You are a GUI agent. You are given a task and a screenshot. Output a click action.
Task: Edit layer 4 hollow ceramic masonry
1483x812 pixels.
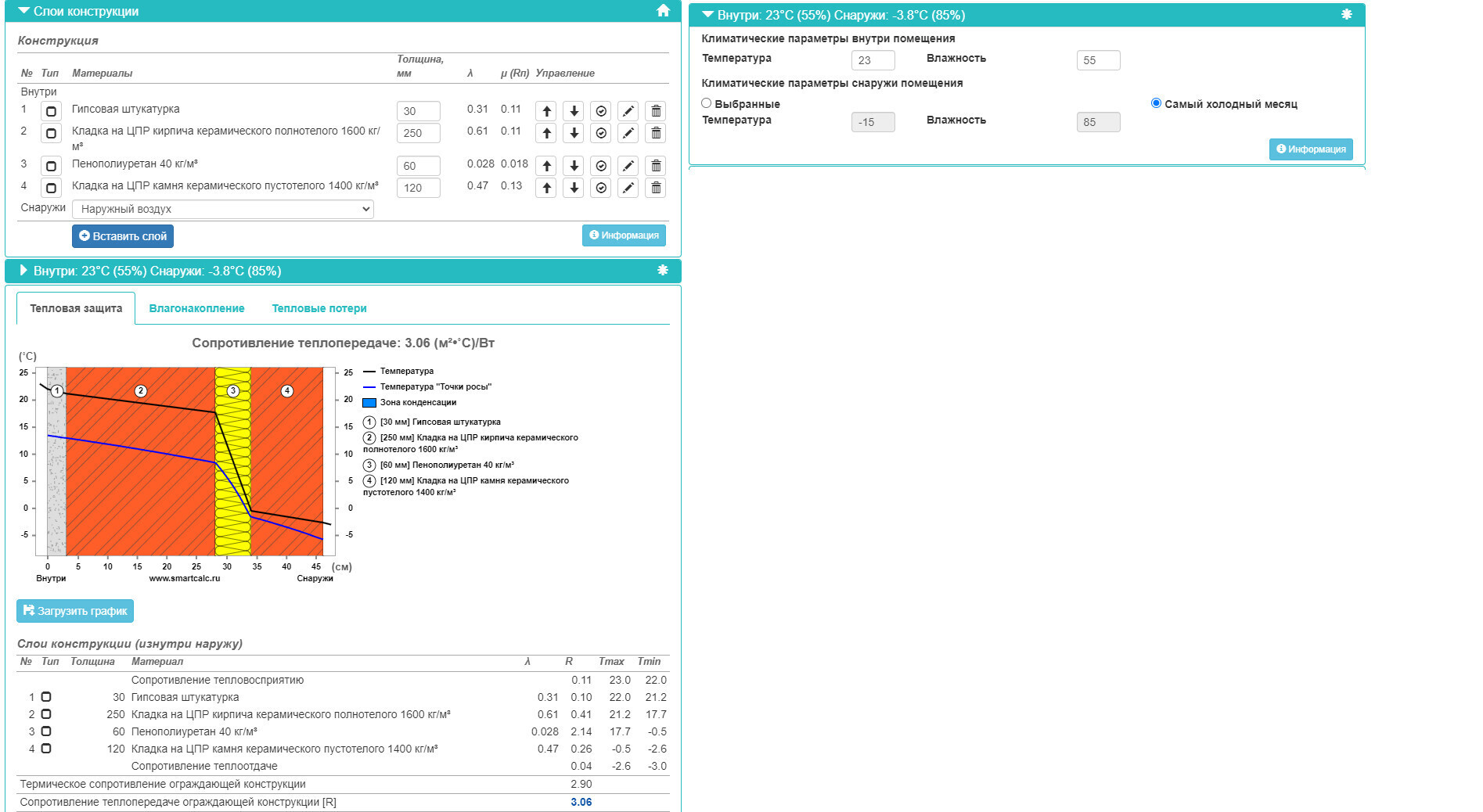pyautogui.click(x=628, y=188)
